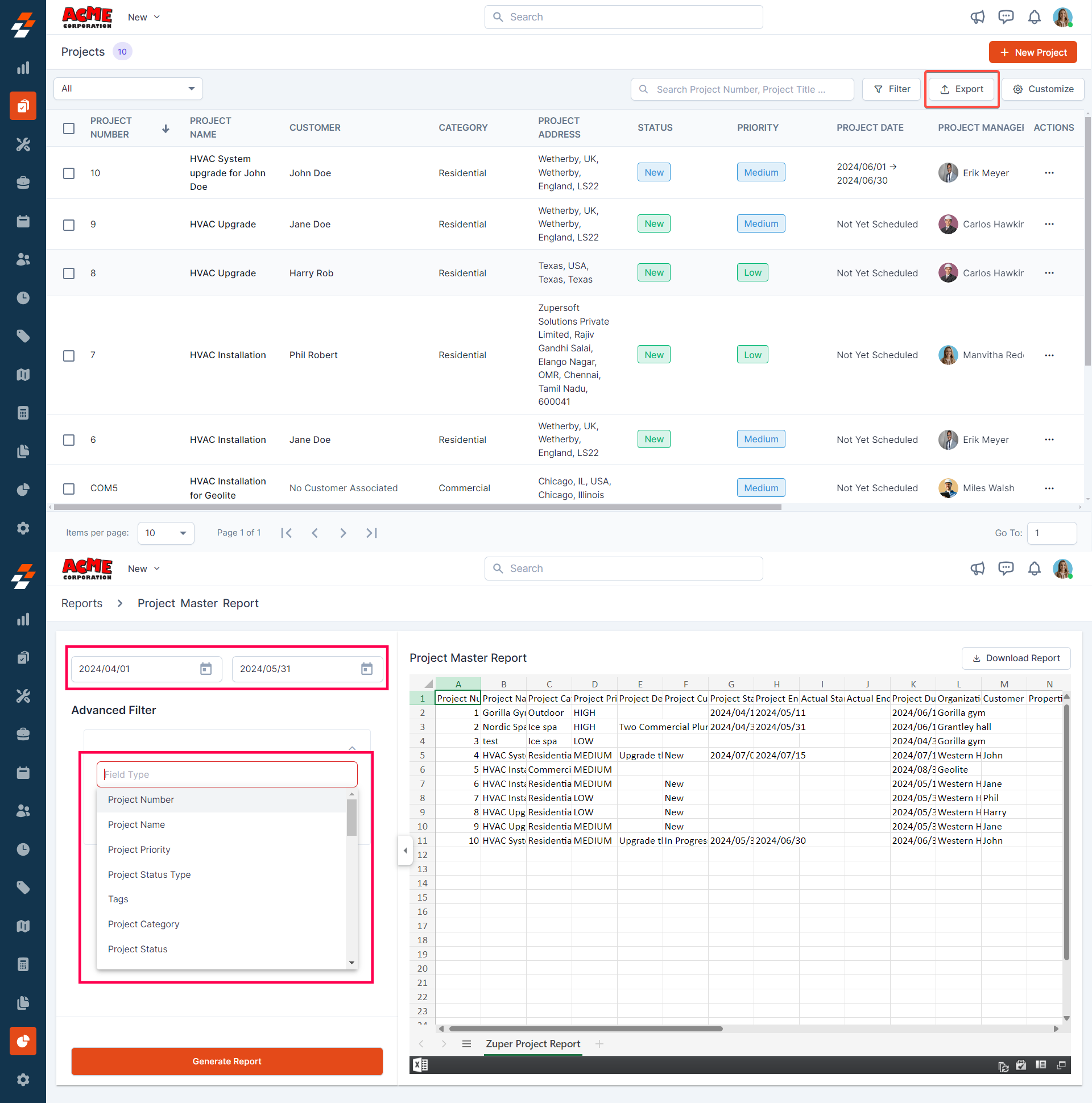Screen dimensions: 1092x1103
Task: Open the notifications bell in top header
Action: point(1034,17)
